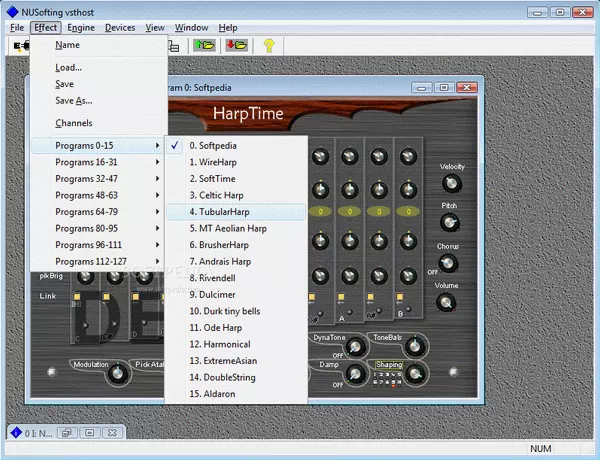The height and width of the screenshot is (460, 600).
Task: Open the Engine menu
Action: pos(81,27)
